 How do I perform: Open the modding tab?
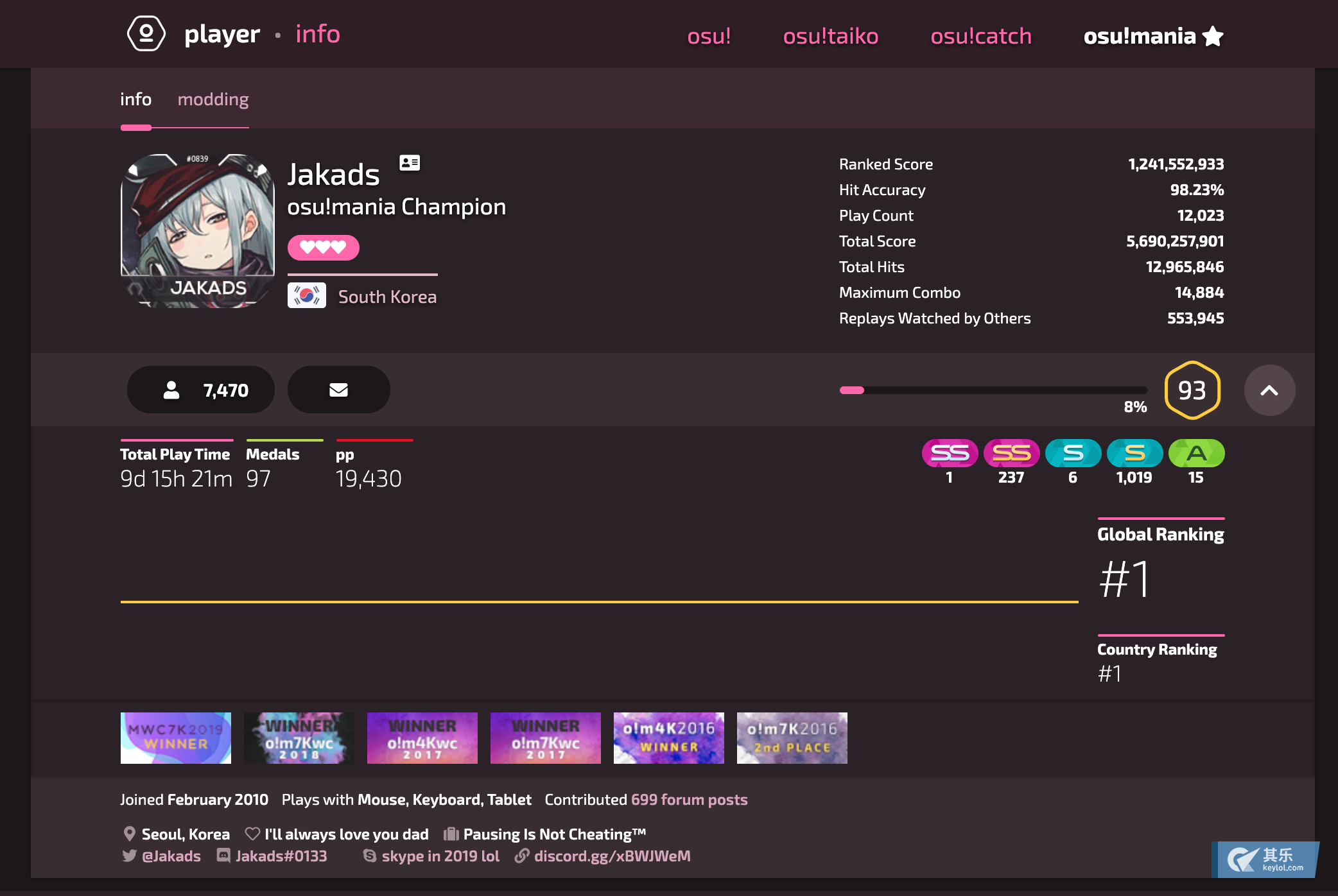click(x=213, y=99)
